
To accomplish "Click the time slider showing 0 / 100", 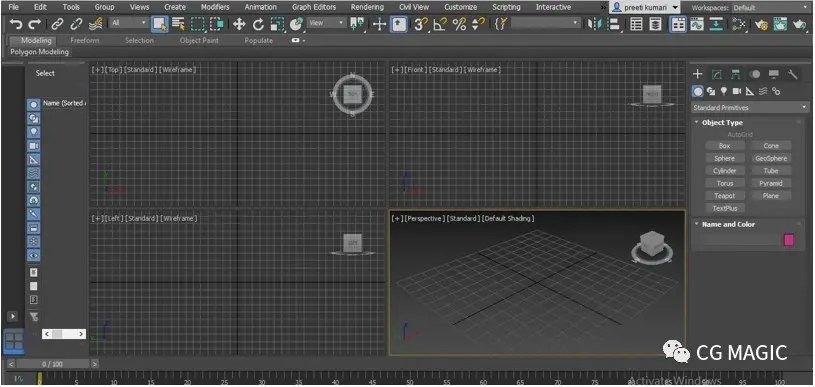I will coord(52,364).
